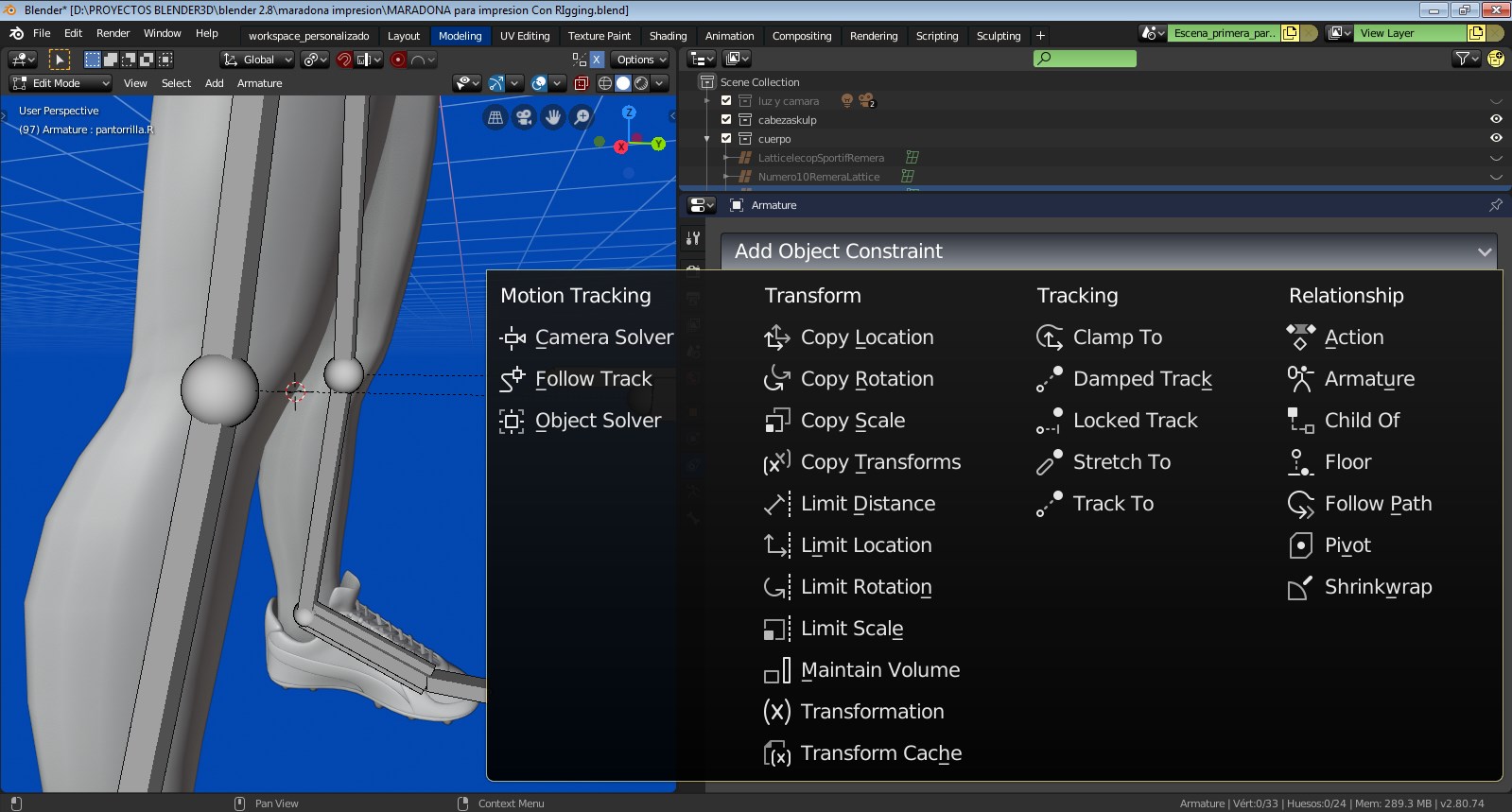Viewport: 1512px width, 812px height.
Task: Click the View Layer name field
Action: tap(1411, 33)
